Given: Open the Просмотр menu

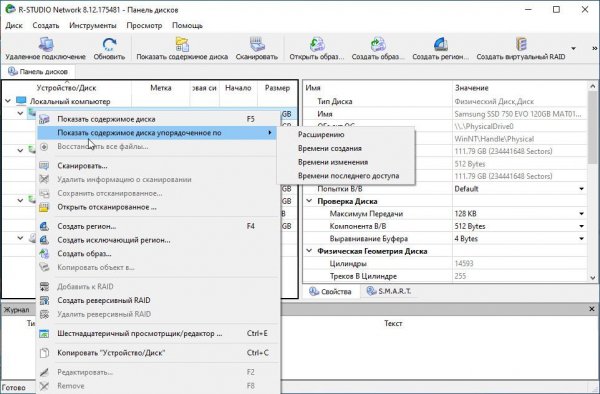Looking at the screenshot, I should coord(144,26).
